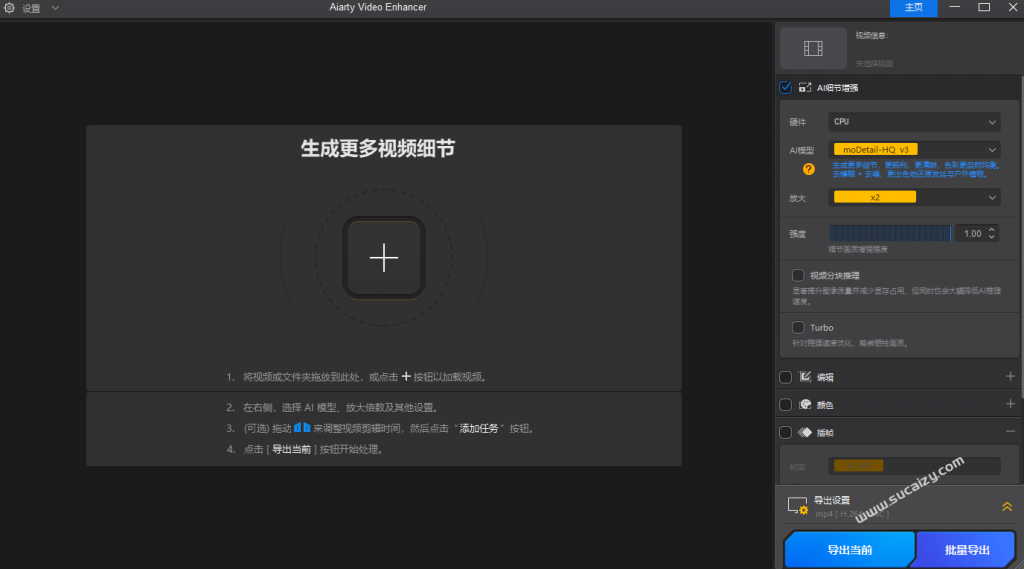
Task: Click the 视频信息 label
Action: pyautogui.click(x=872, y=36)
